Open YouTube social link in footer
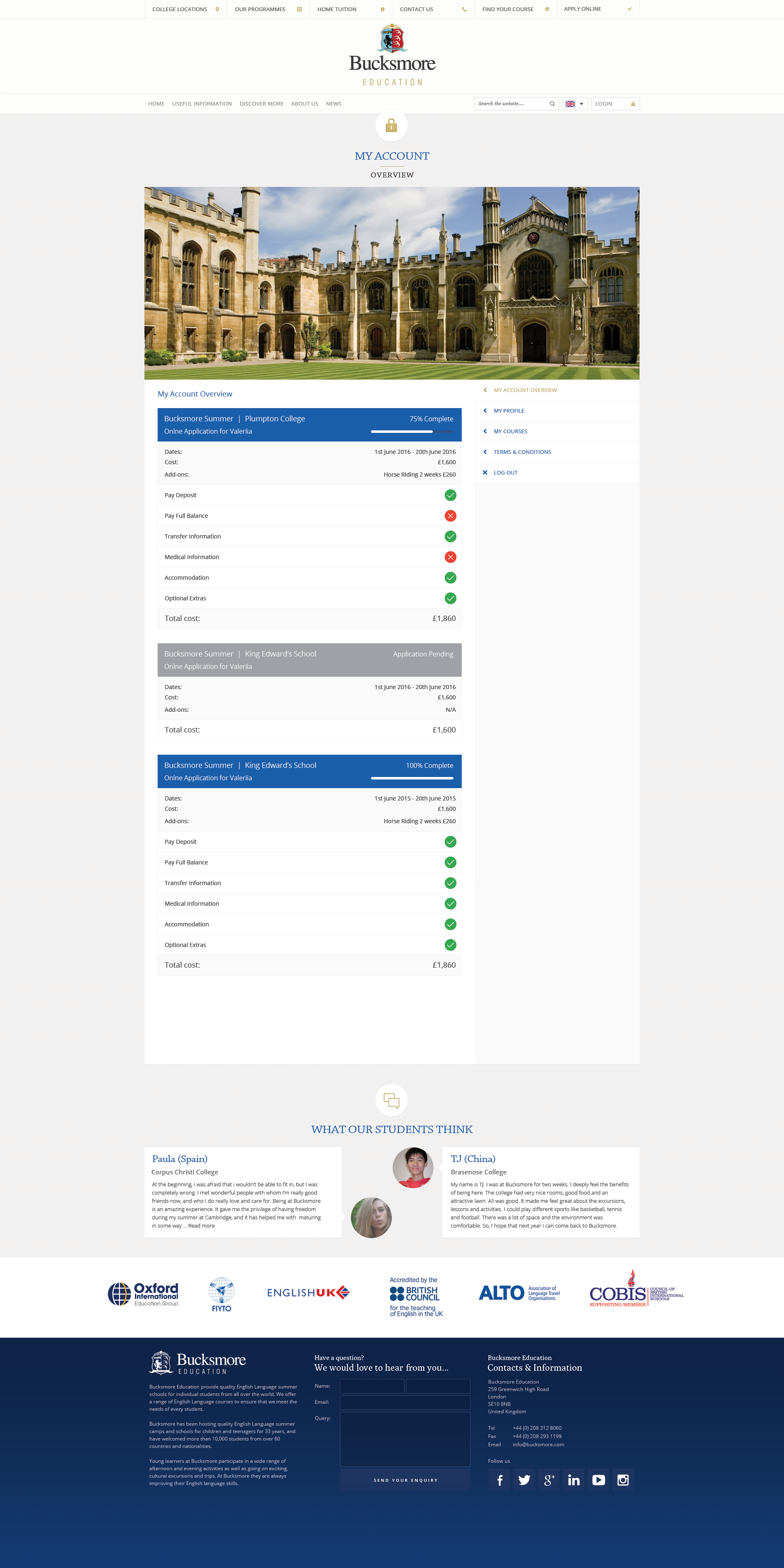This screenshot has width=784, height=1568. pyautogui.click(x=598, y=1480)
